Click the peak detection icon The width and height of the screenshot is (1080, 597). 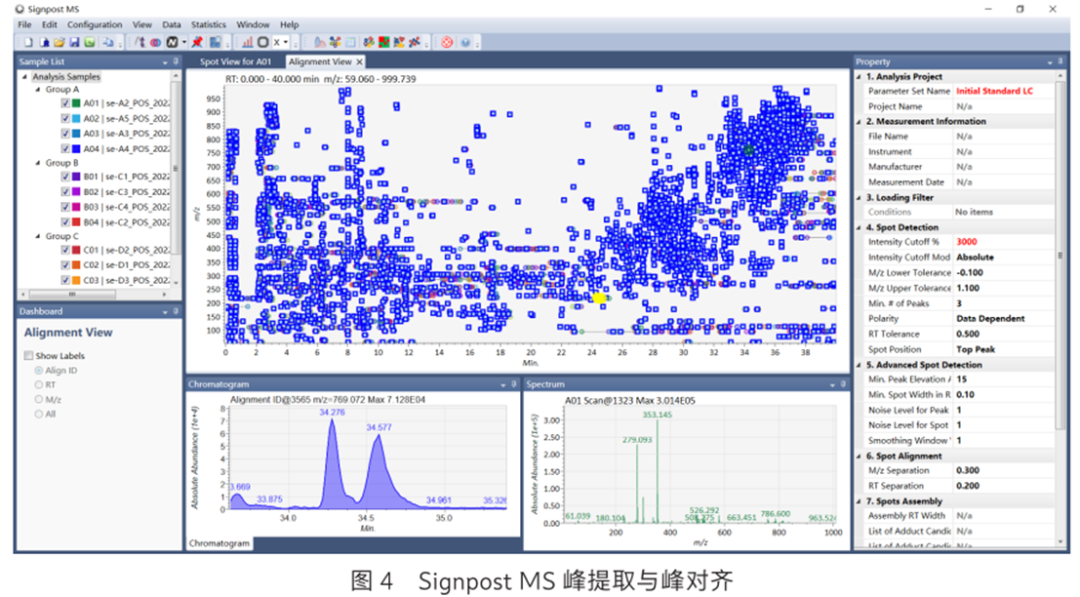coord(140,42)
